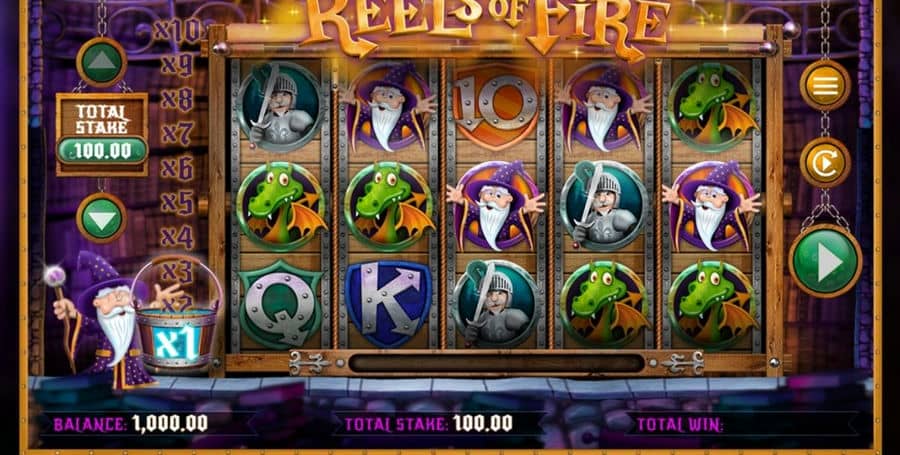The image size is (900, 455).
Task: Decrease total stake with down arrow
Action: [x=102, y=217]
